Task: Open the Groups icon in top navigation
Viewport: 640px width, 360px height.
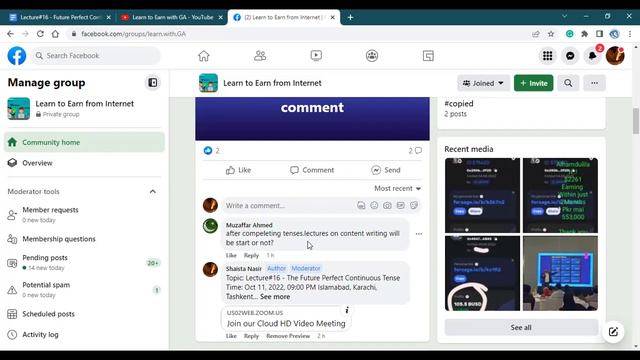Action: (x=372, y=56)
